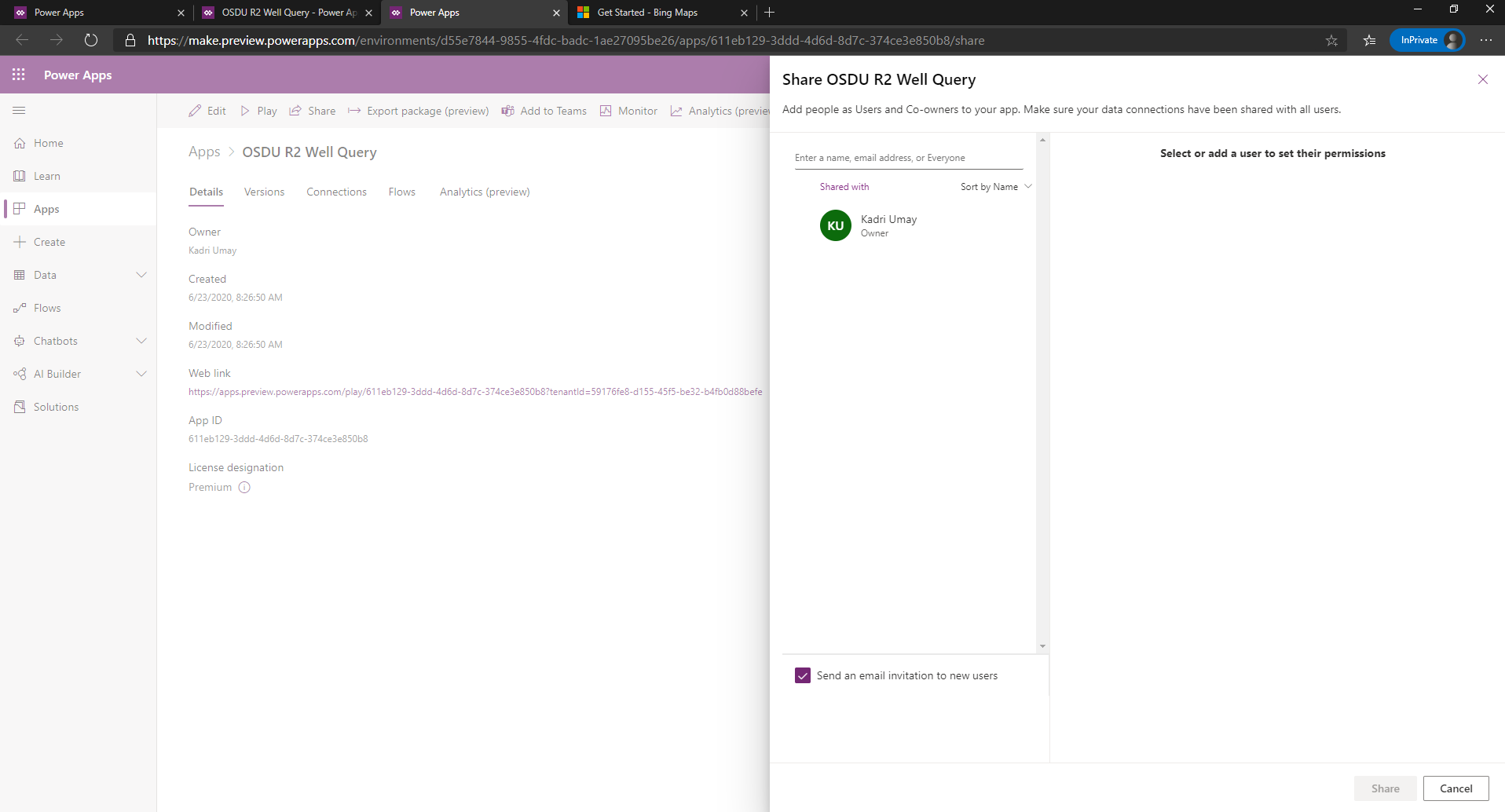Click the App ID value text
1505x812 pixels.
tap(278, 439)
